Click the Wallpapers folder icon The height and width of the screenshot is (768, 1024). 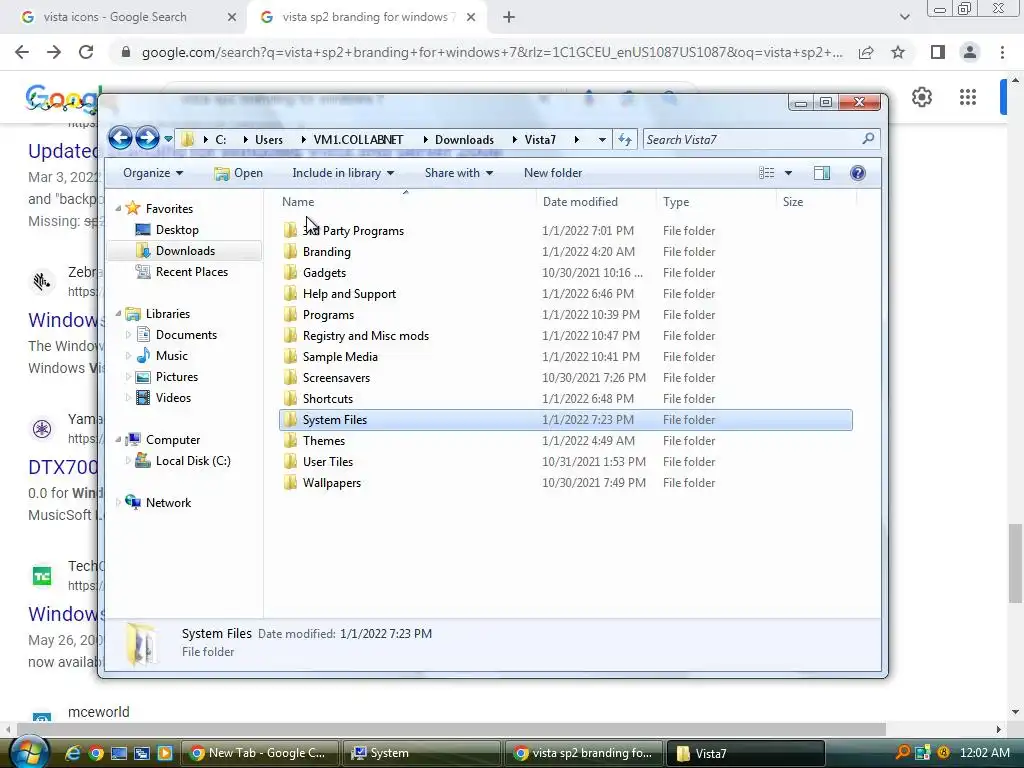(x=290, y=482)
